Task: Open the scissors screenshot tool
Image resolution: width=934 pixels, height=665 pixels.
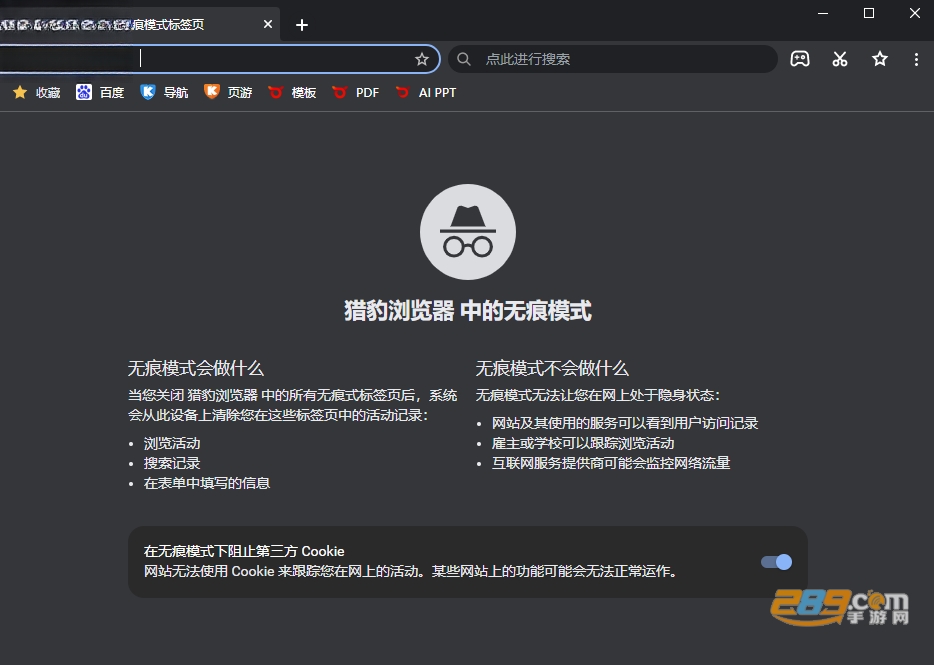Action: coord(840,59)
